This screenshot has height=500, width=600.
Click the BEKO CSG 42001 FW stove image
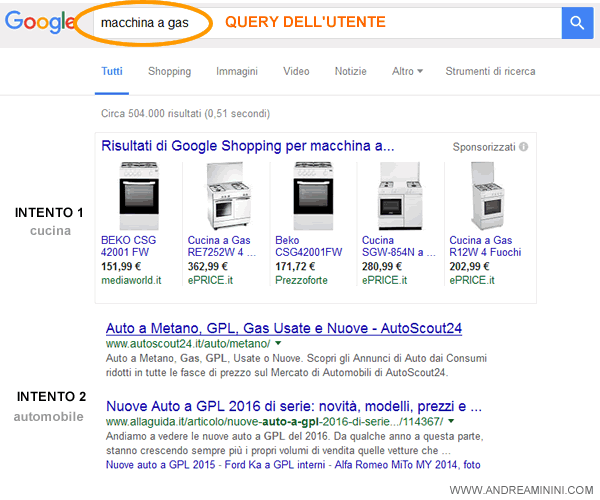139,195
